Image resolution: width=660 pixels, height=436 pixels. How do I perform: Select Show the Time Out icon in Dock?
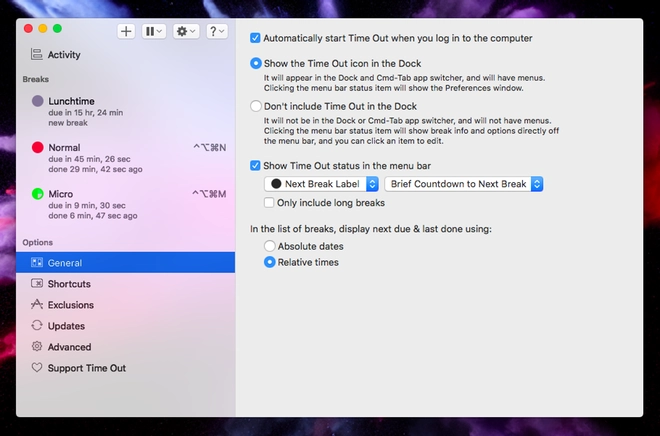(x=255, y=63)
